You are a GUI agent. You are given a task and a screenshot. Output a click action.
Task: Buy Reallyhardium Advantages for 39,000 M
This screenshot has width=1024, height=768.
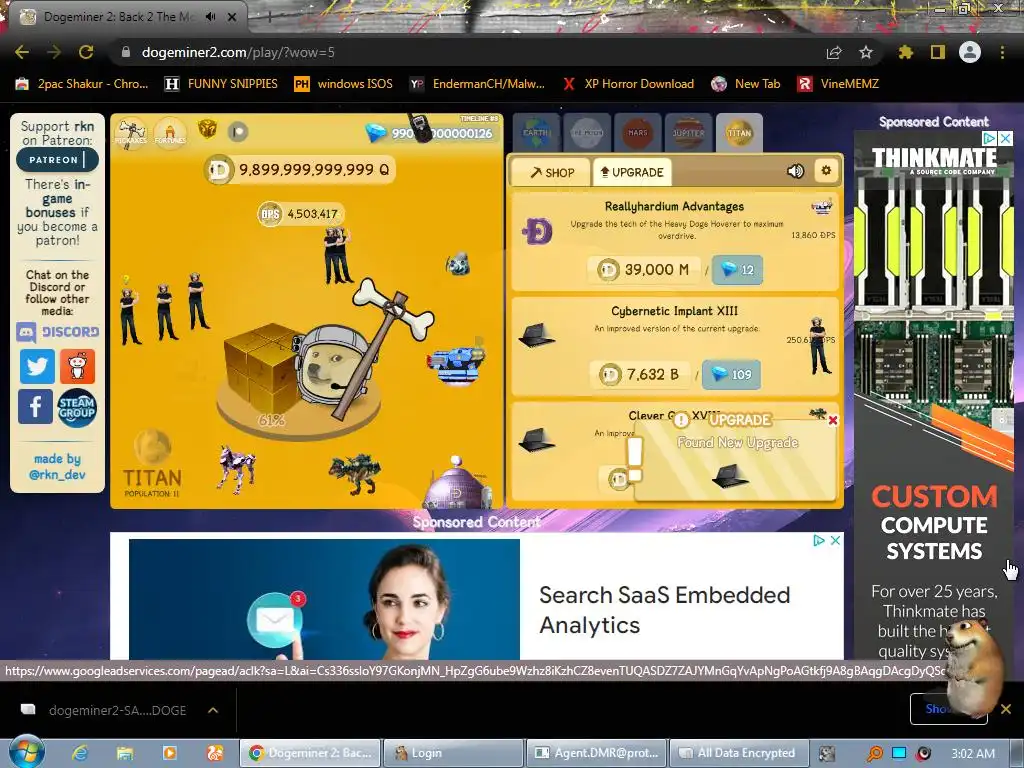pos(643,270)
